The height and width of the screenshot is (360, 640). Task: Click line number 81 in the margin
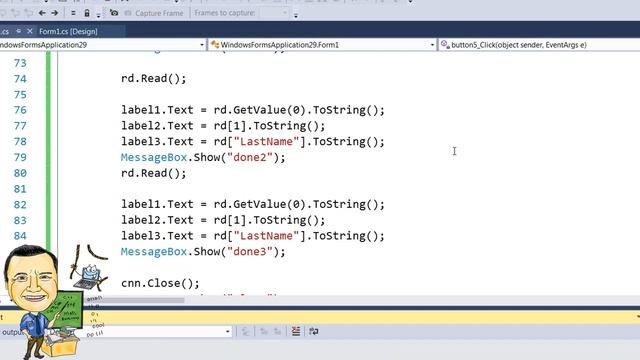pos(20,189)
